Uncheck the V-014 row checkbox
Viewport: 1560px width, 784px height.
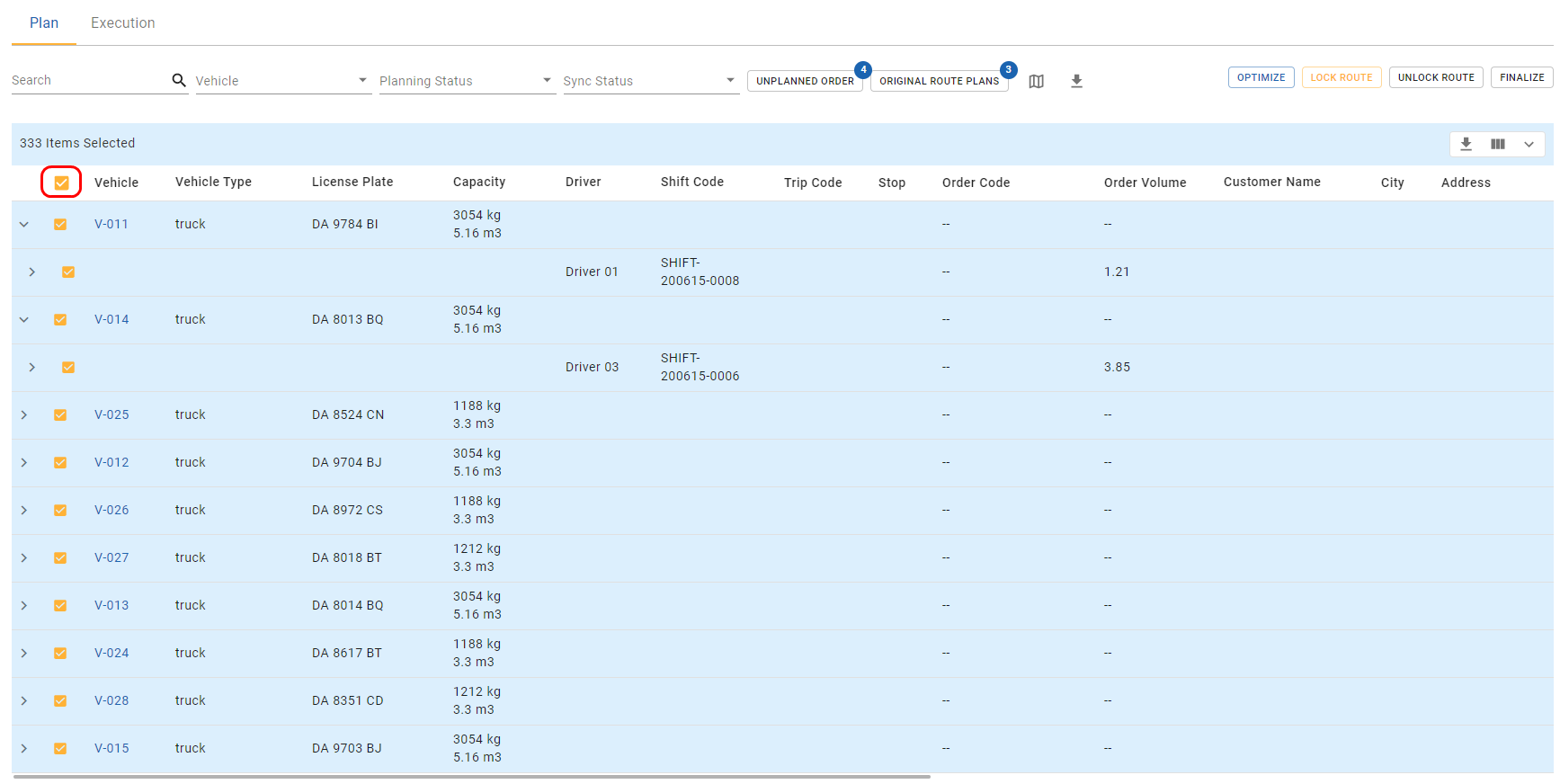(60, 319)
